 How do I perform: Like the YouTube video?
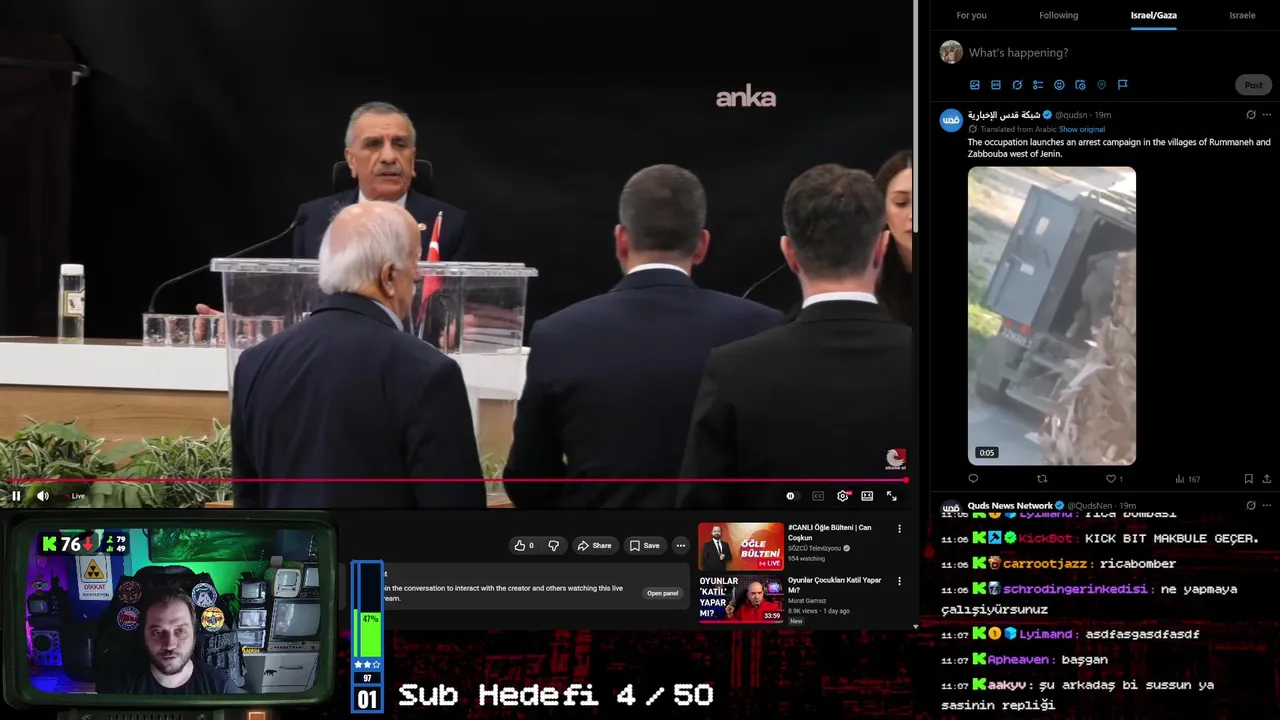click(x=524, y=545)
